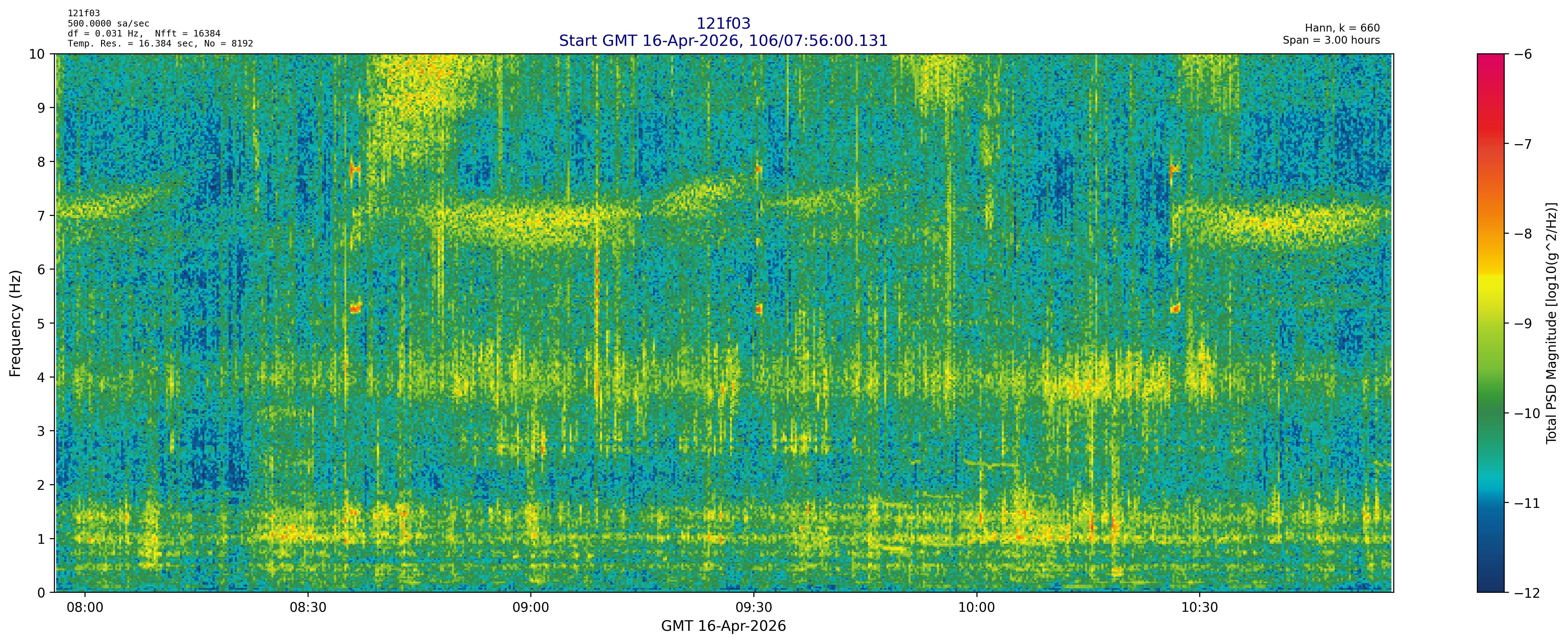The height and width of the screenshot is (643, 1568).
Task: Click the Hann, k = 660 text
Action: (x=1342, y=28)
